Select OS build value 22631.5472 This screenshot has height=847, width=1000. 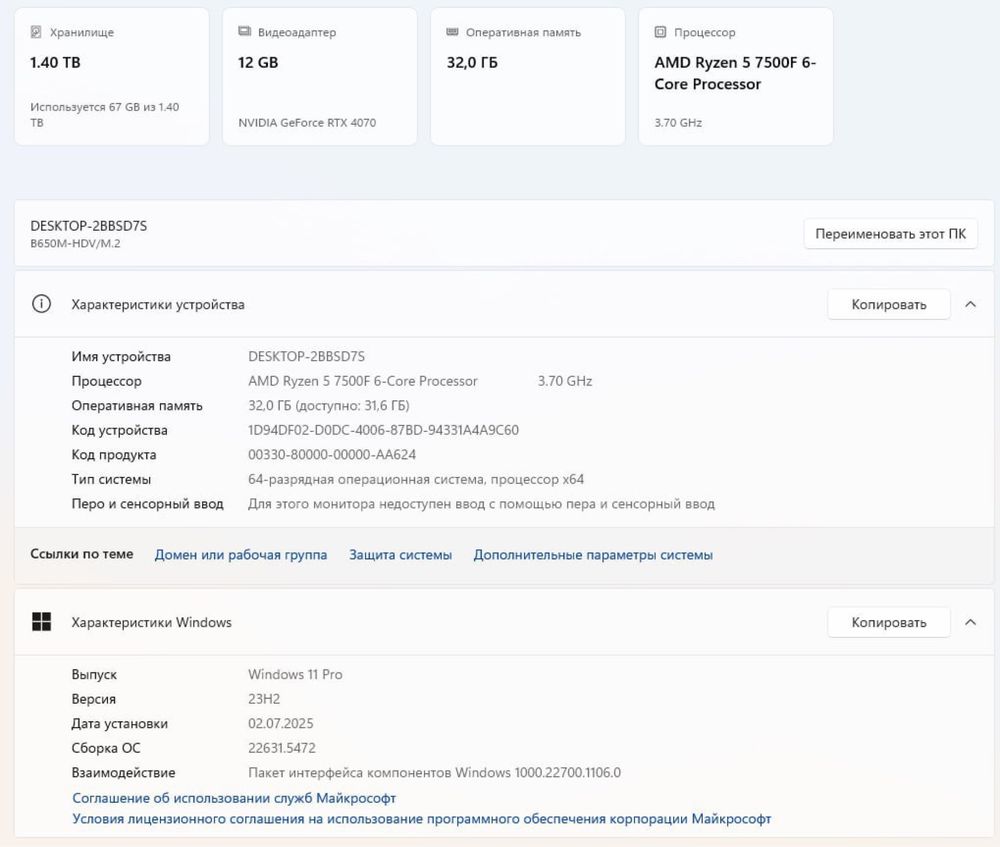tap(282, 748)
